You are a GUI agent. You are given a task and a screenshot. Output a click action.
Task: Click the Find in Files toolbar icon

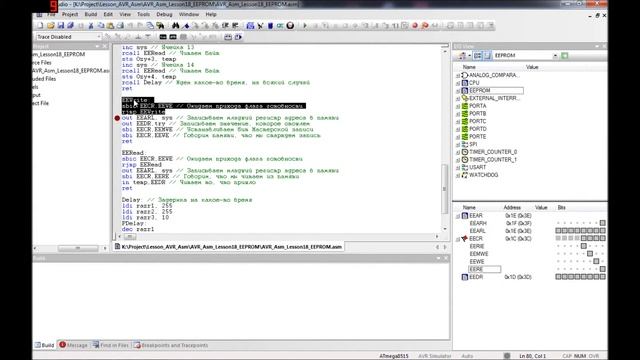(x=160, y=26)
